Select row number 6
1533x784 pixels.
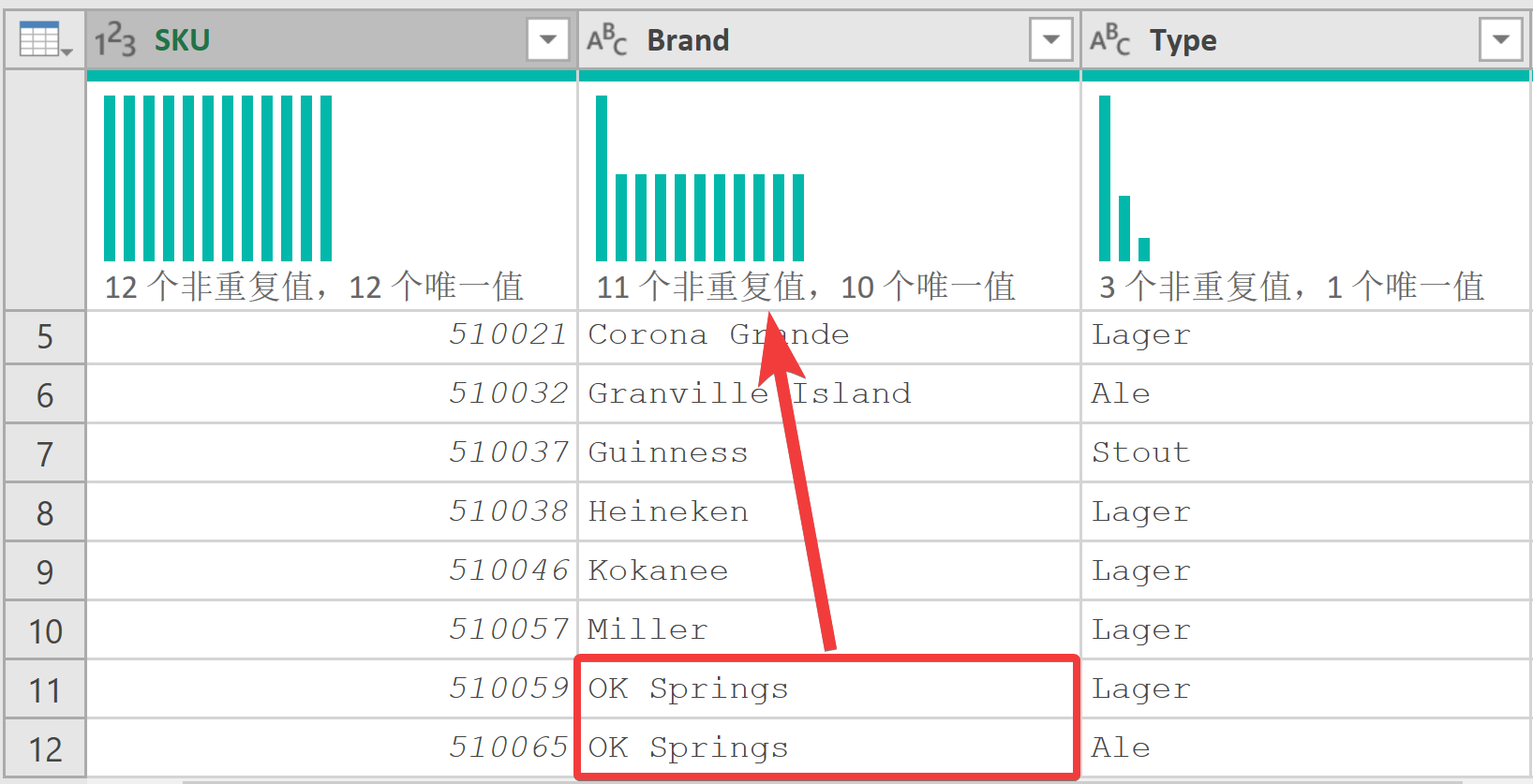click(45, 395)
